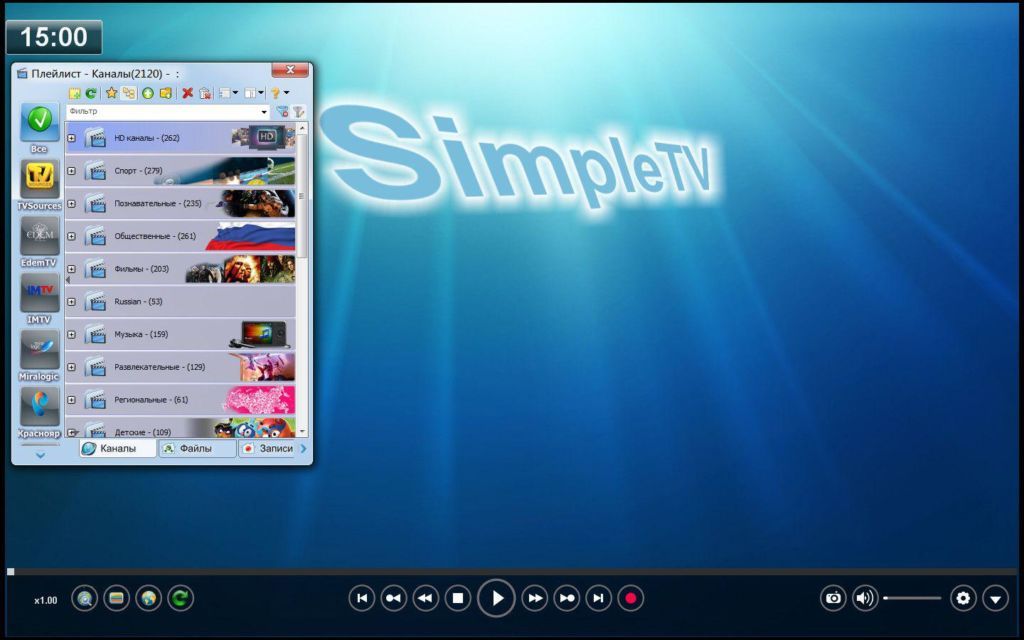The height and width of the screenshot is (640, 1024).
Task: Click the magnifier search icon in control bar
Action: coord(84,598)
